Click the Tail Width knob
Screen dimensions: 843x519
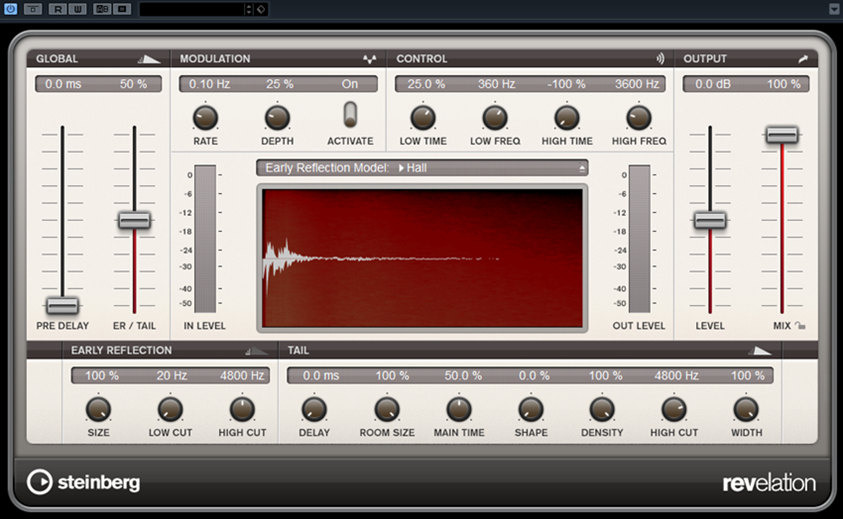pyautogui.click(x=746, y=409)
